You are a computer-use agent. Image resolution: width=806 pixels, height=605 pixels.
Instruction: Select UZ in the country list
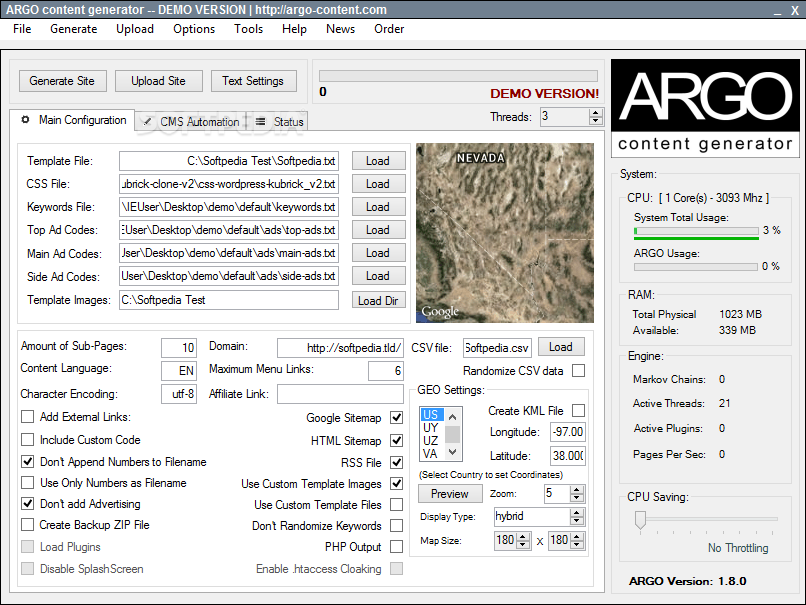[431, 441]
